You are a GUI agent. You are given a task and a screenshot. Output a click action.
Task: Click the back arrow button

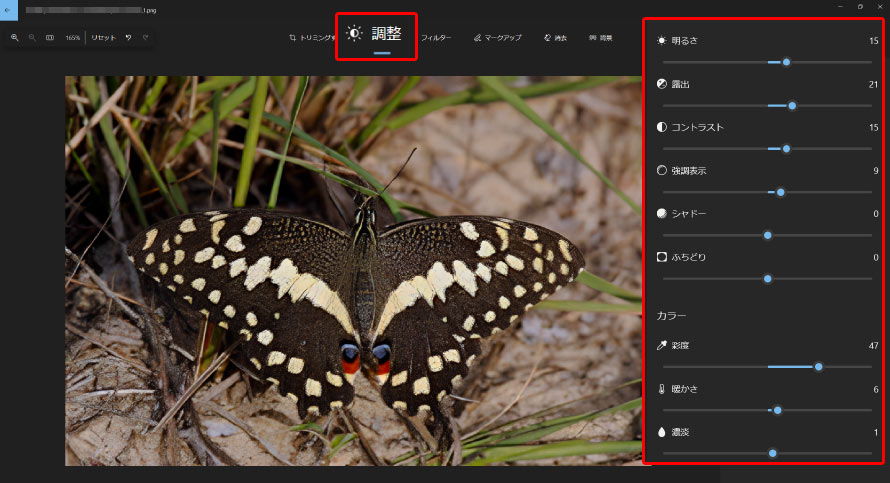[8, 9]
